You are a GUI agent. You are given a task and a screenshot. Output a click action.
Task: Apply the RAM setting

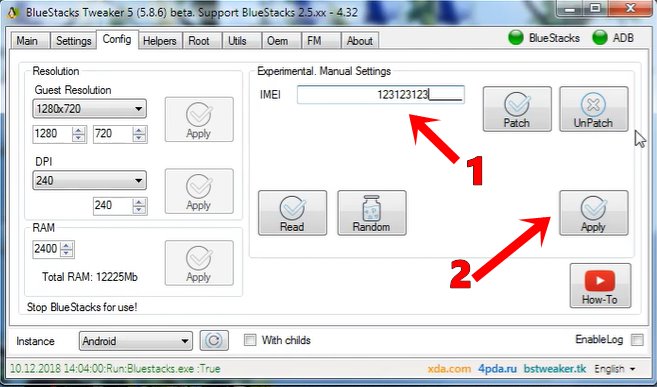pos(199,263)
